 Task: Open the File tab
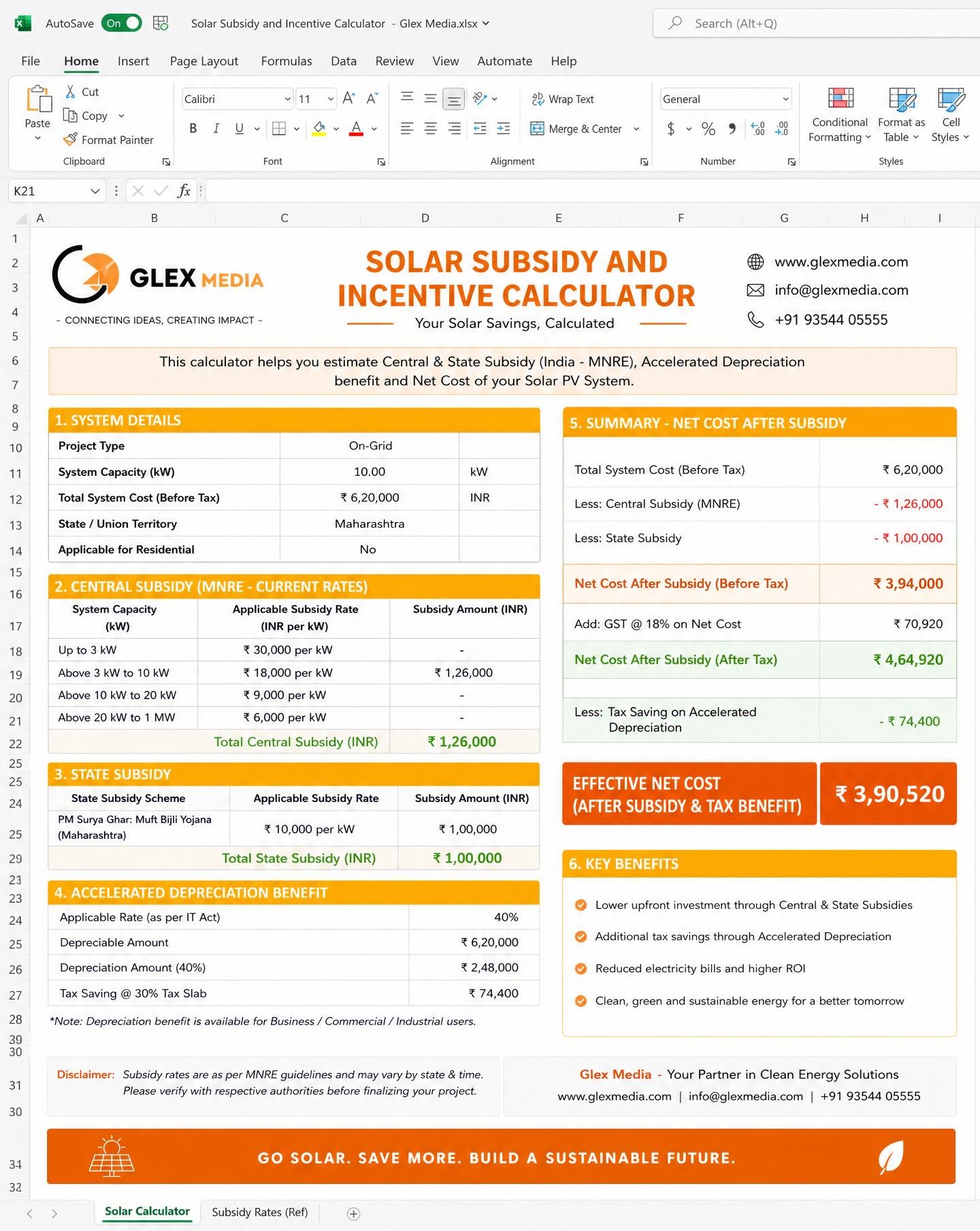pyautogui.click(x=31, y=61)
